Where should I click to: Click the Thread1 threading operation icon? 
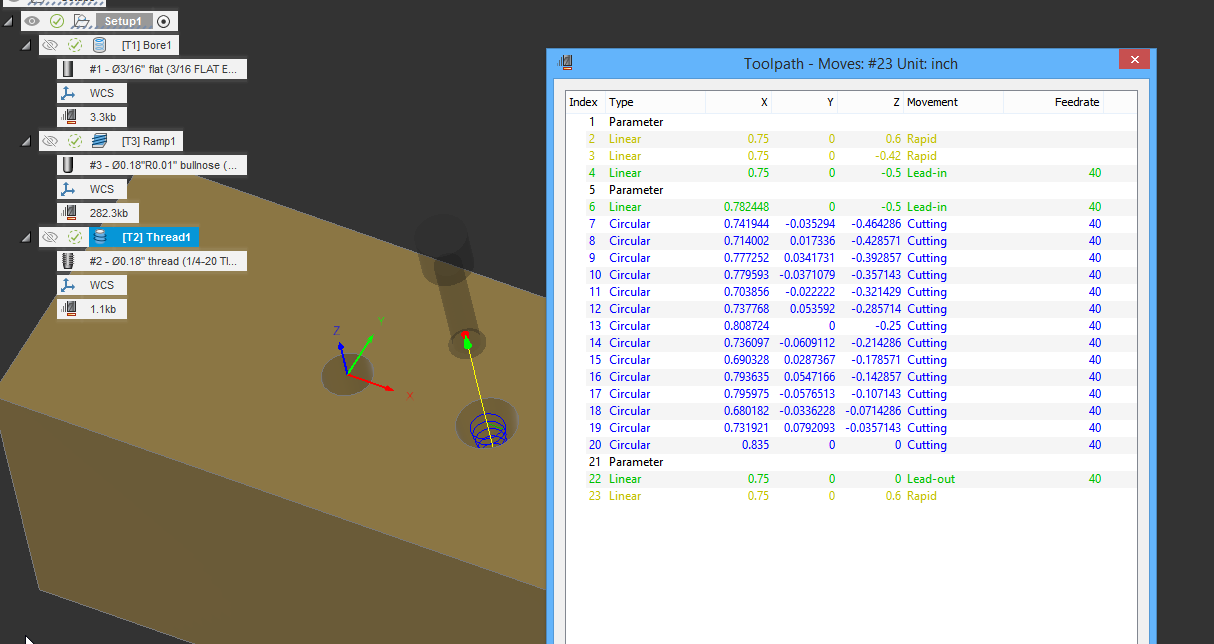pos(99,237)
